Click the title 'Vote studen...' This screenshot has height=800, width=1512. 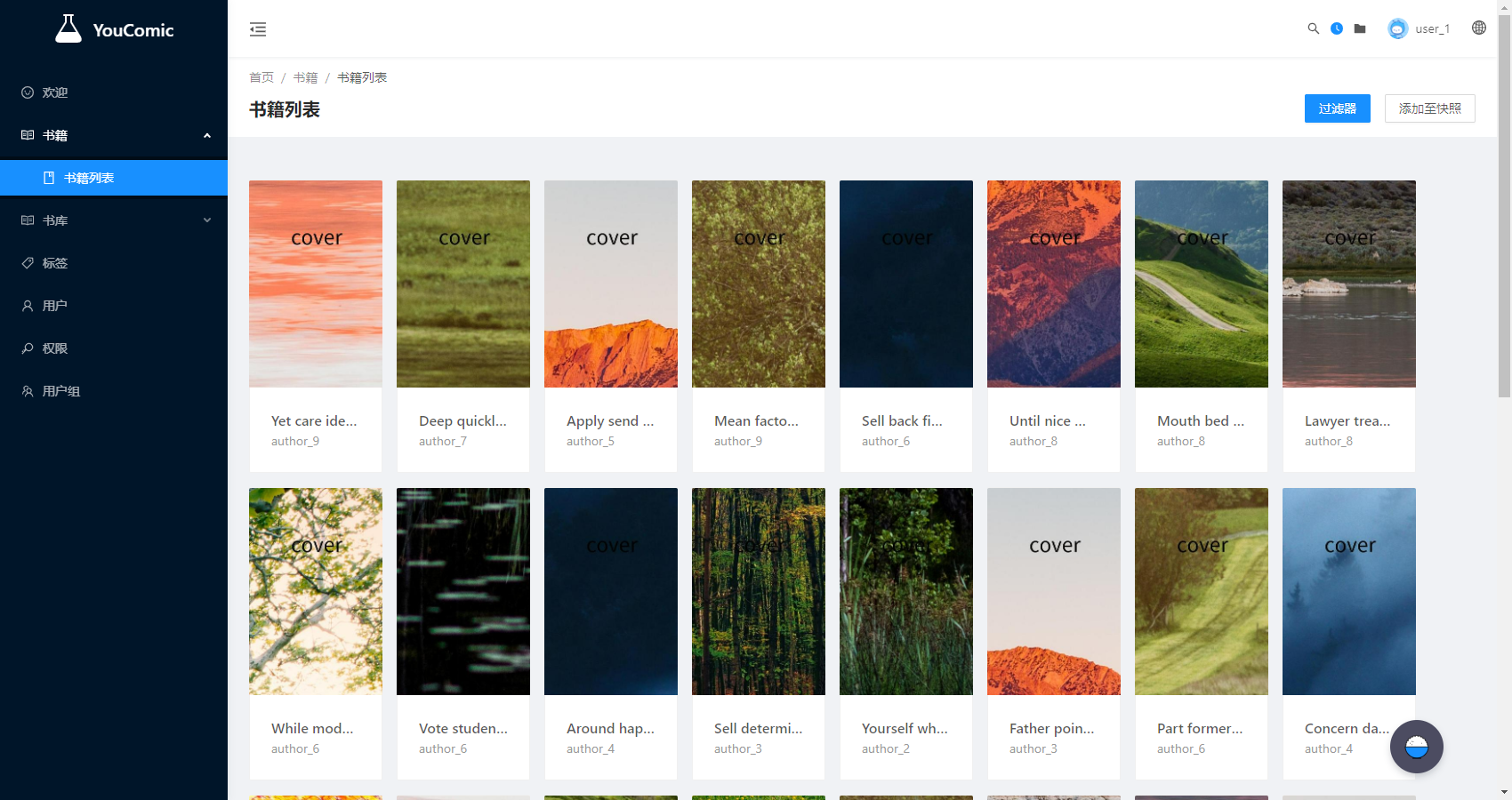point(463,728)
